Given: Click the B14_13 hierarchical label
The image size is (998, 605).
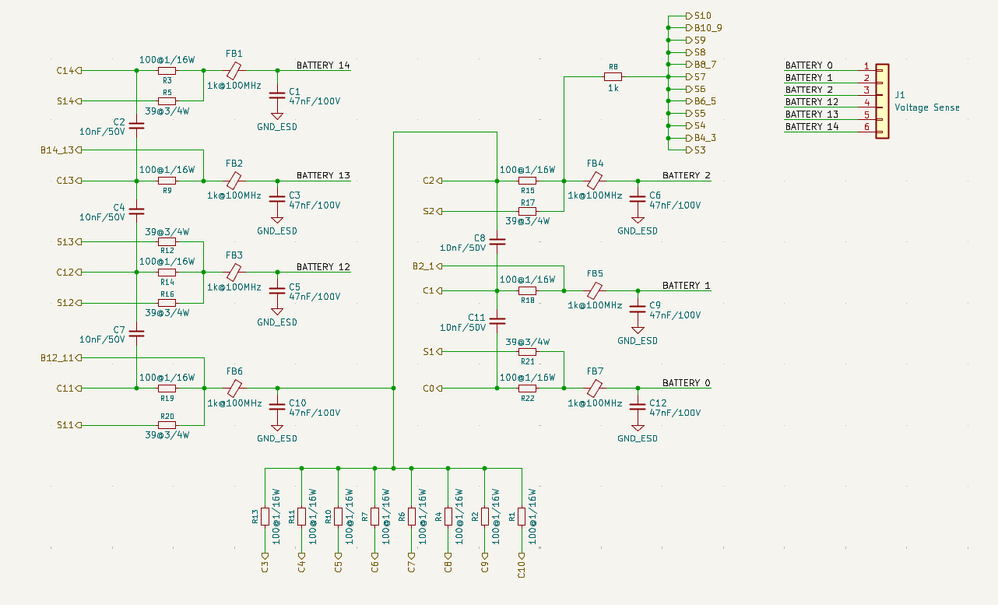Looking at the screenshot, I should (61, 150).
